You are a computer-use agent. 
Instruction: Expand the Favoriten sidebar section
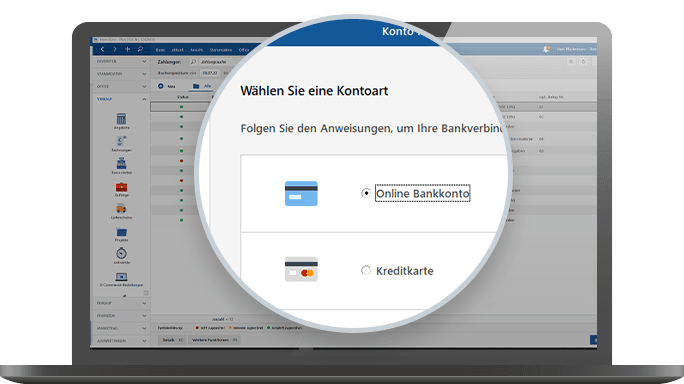[121, 62]
